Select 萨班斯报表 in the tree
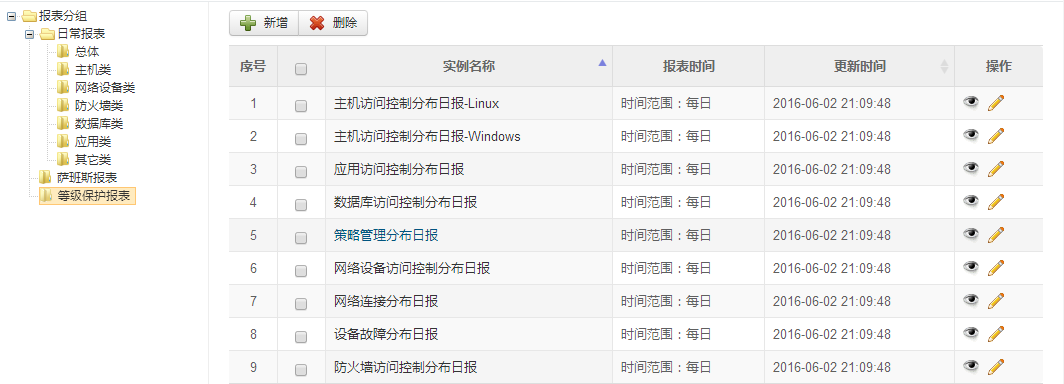Image resolution: width=1064 pixels, height=384 pixels. point(87,178)
